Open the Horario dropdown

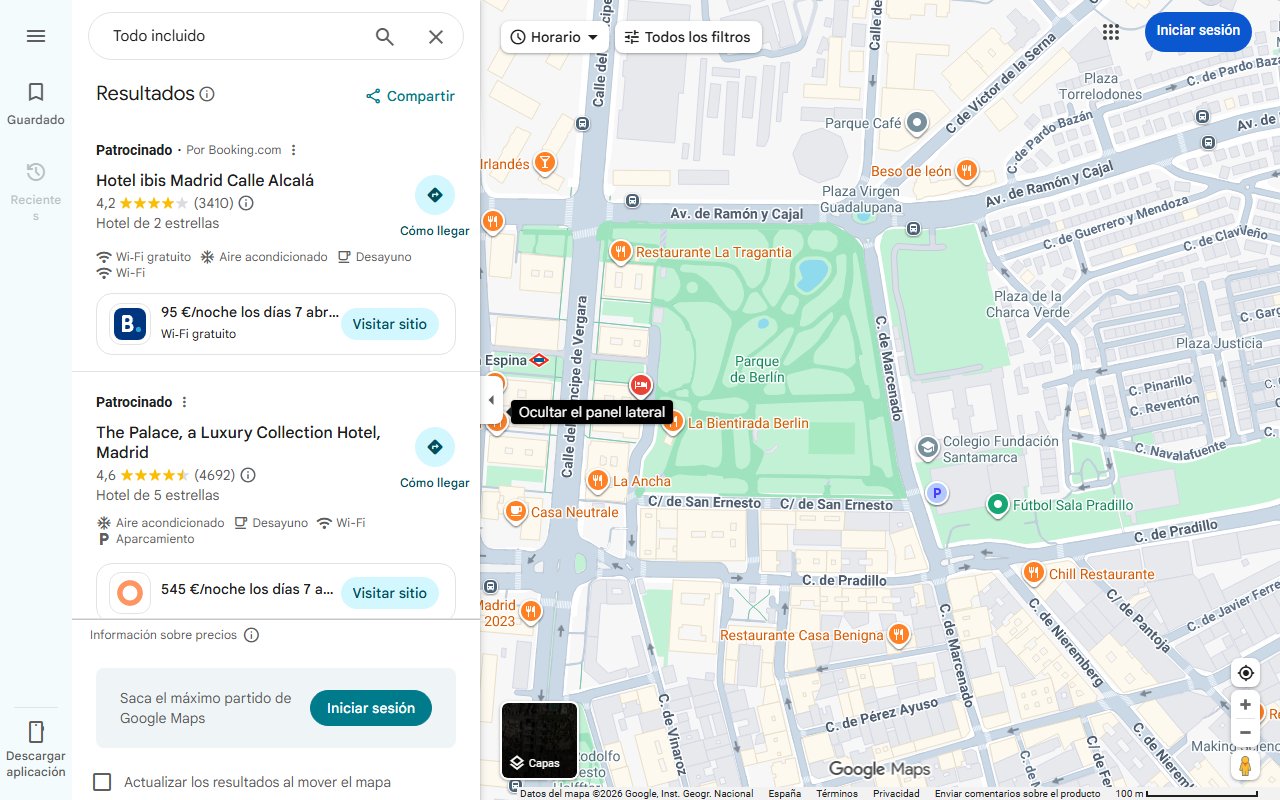click(554, 36)
